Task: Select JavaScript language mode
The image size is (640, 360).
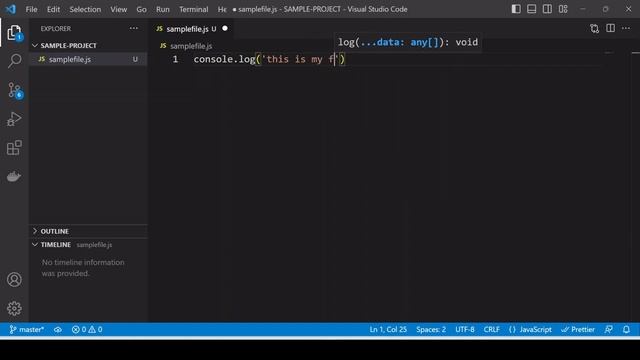Action: pyautogui.click(x=530, y=329)
